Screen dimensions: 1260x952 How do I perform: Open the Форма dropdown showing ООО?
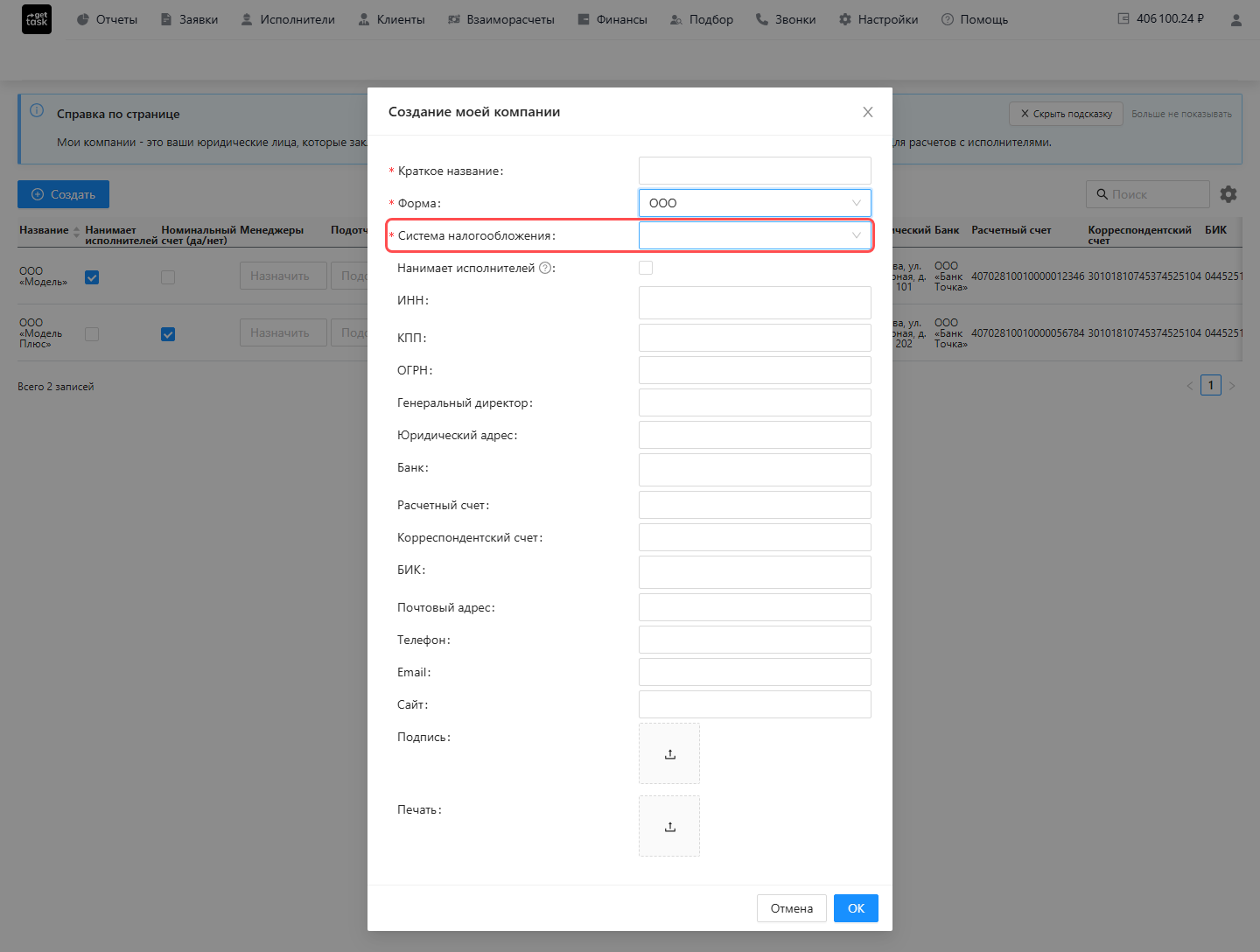click(x=755, y=203)
